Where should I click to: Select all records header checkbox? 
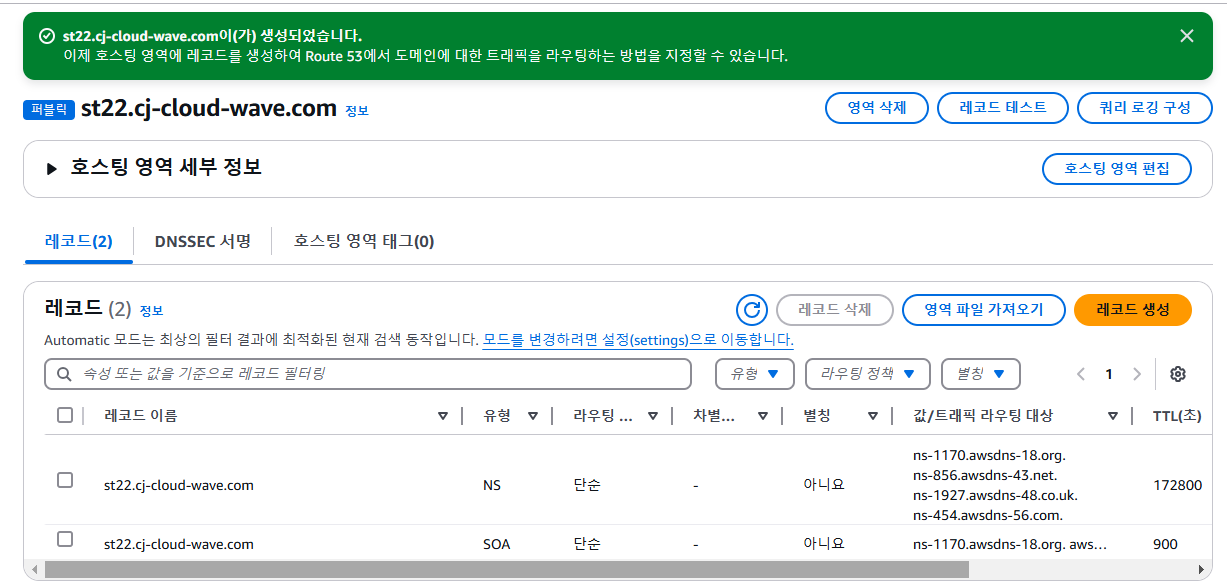65,415
